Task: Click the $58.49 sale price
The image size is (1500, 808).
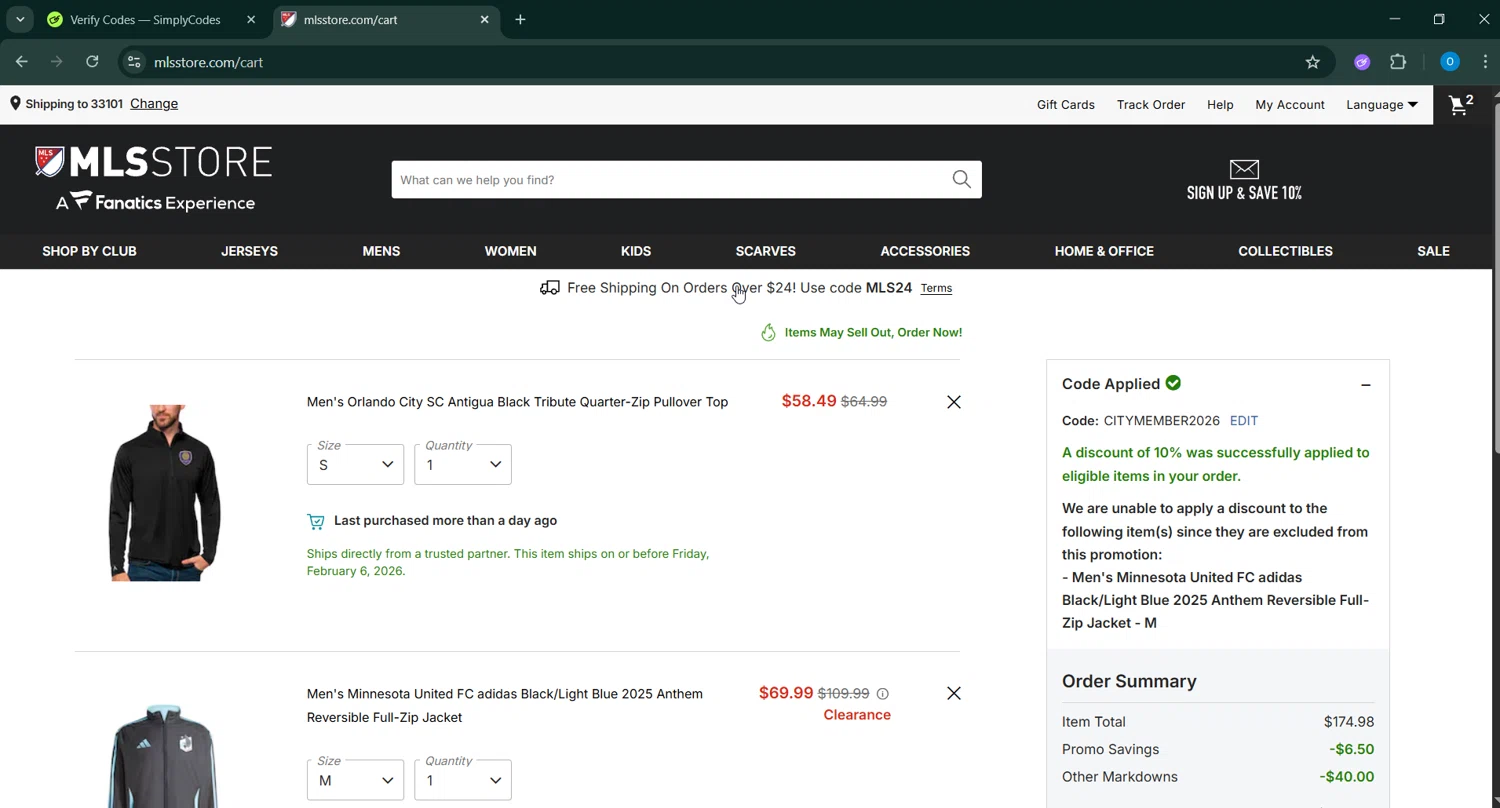Action: coord(809,401)
